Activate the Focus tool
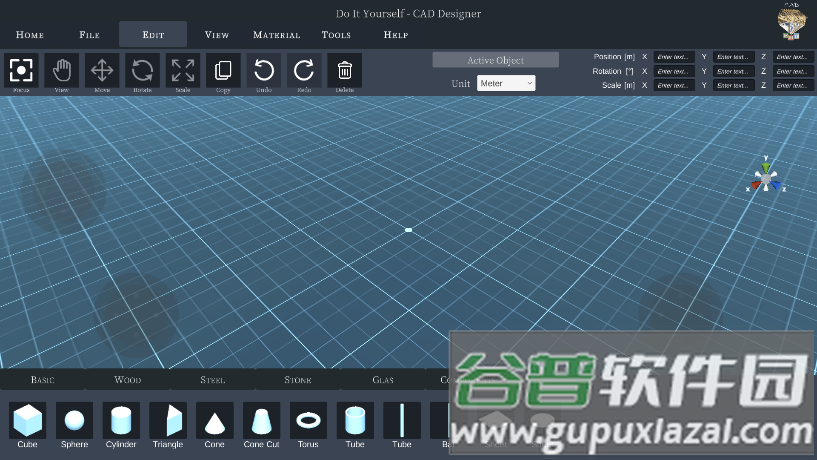The height and width of the screenshot is (460, 817). click(x=21, y=70)
